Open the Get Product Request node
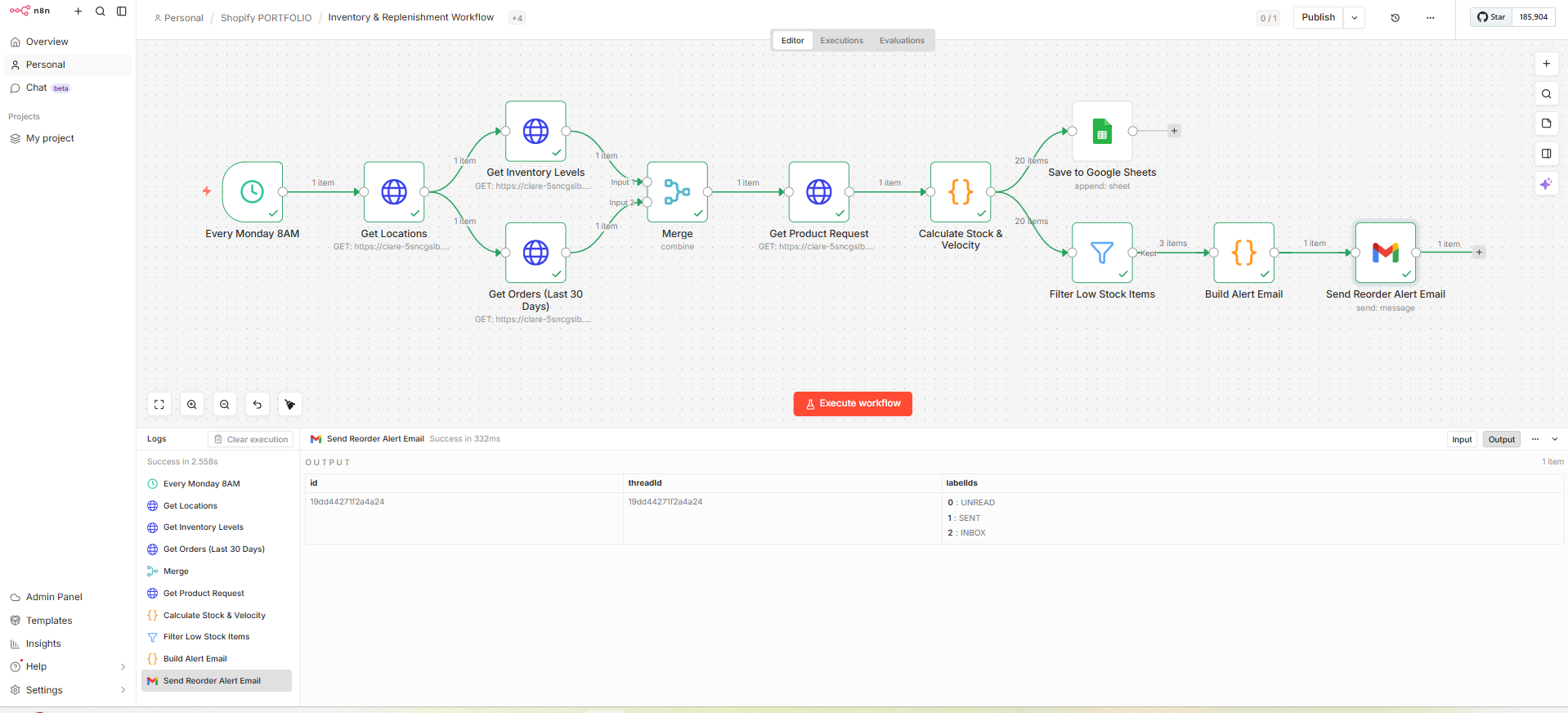Viewport: 1568px width, 713px height. click(x=819, y=192)
